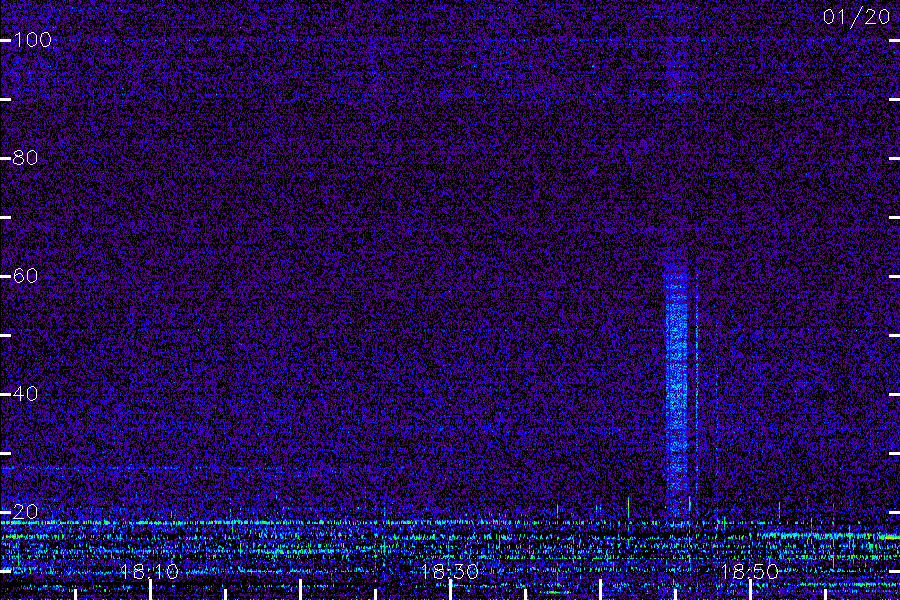The height and width of the screenshot is (600, 900).
Task: Click the 60 frequency axis label
Action: 25,276
